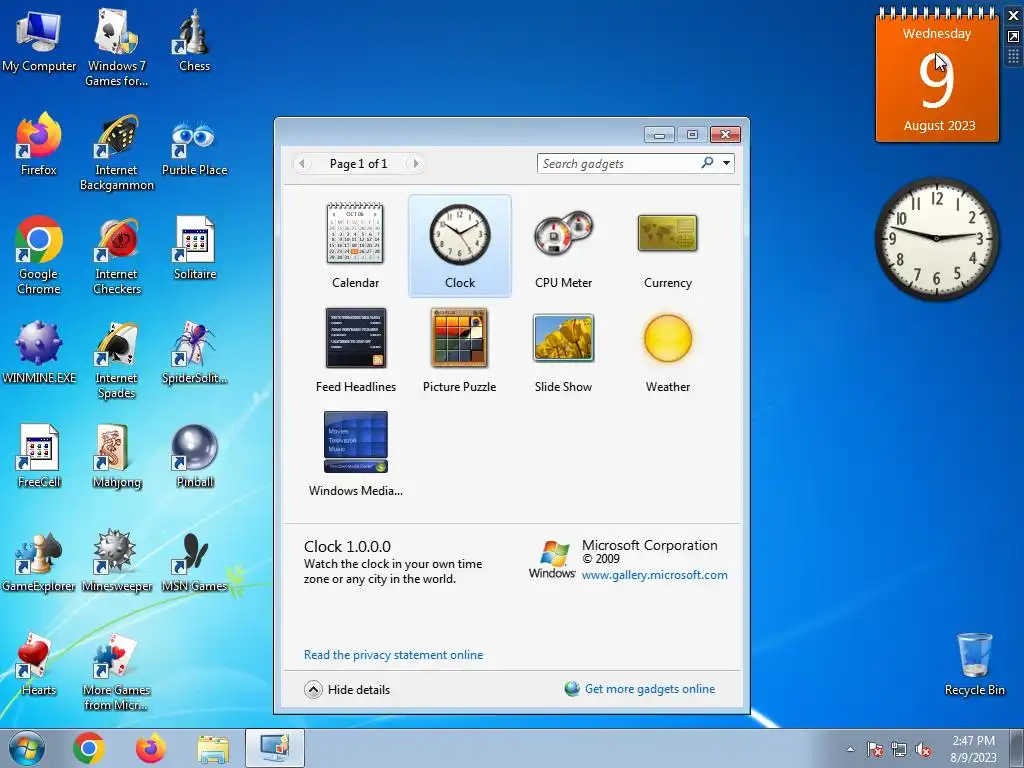Switch to Gadget Gallery taskbar button
Viewport: 1024px width, 768px height.
(275, 748)
